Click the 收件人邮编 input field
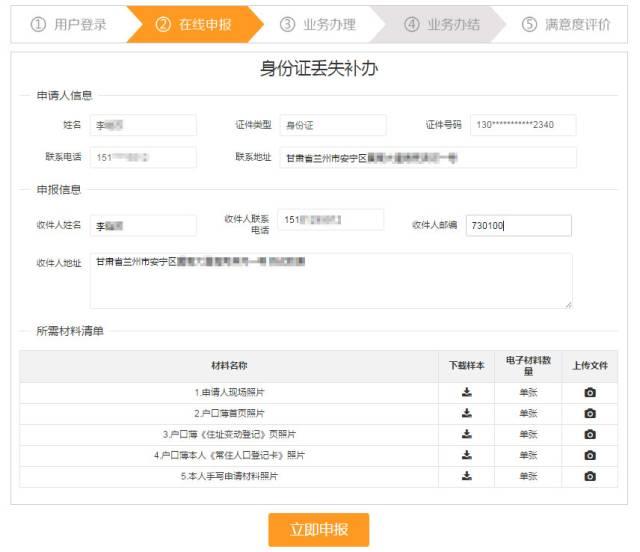This screenshot has width=640, height=552. [x=519, y=226]
